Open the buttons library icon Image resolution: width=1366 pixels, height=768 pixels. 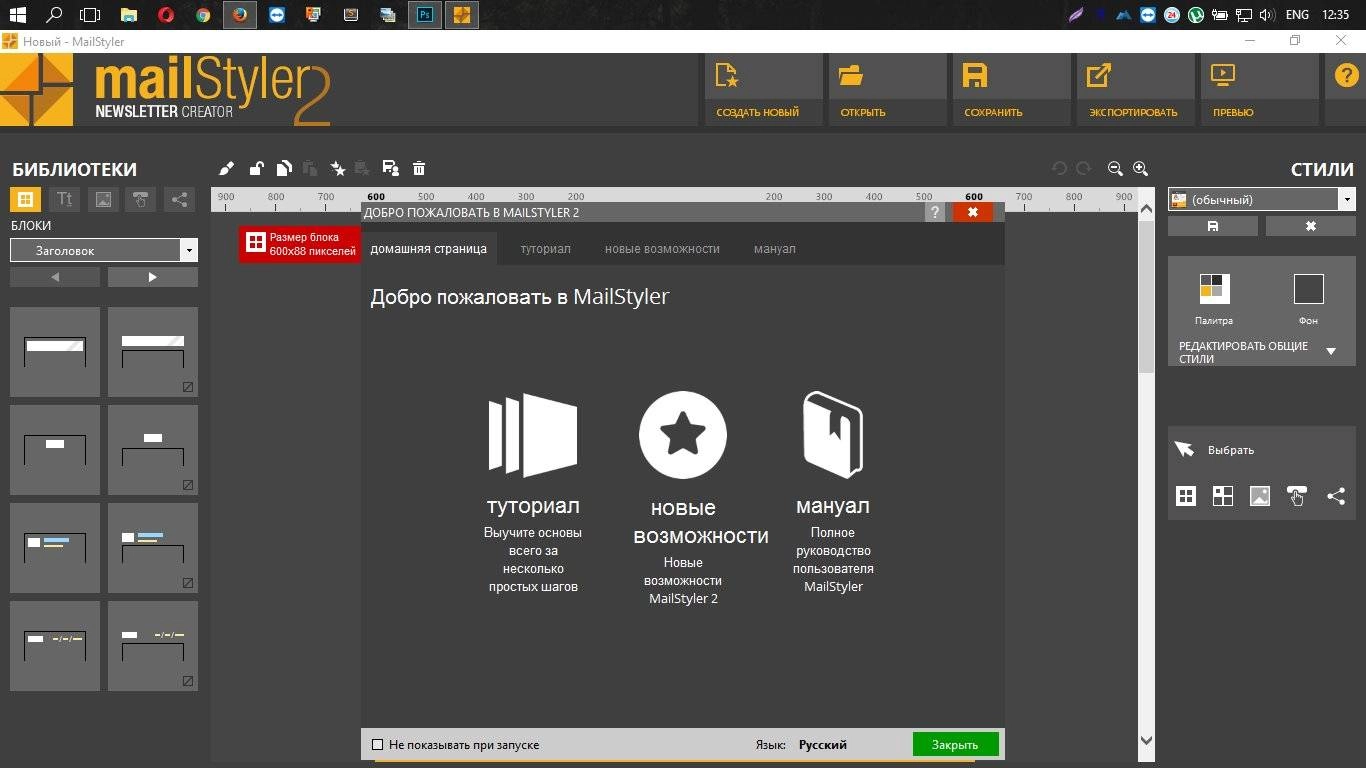pyautogui.click(x=140, y=198)
